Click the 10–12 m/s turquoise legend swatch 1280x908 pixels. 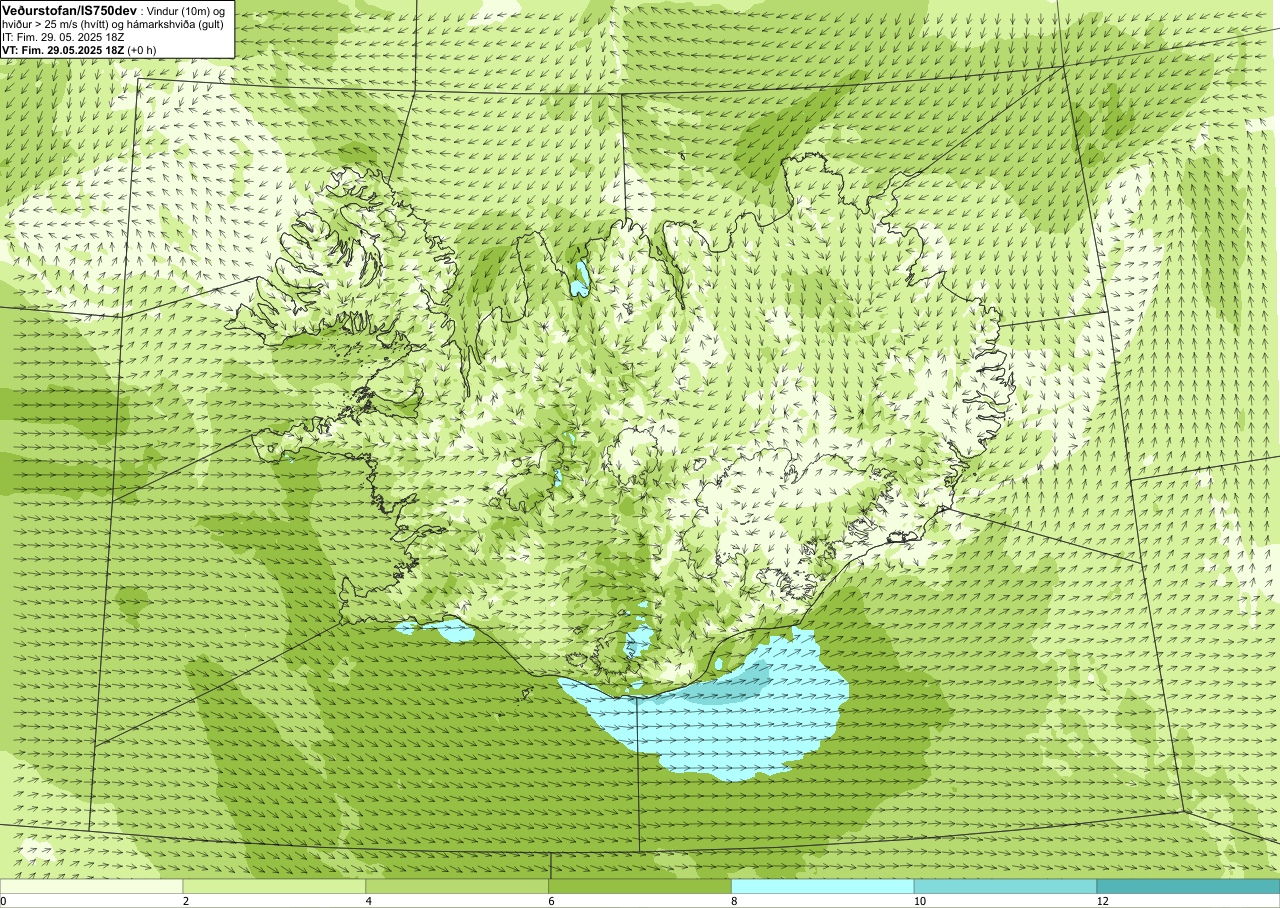(x=1005, y=886)
